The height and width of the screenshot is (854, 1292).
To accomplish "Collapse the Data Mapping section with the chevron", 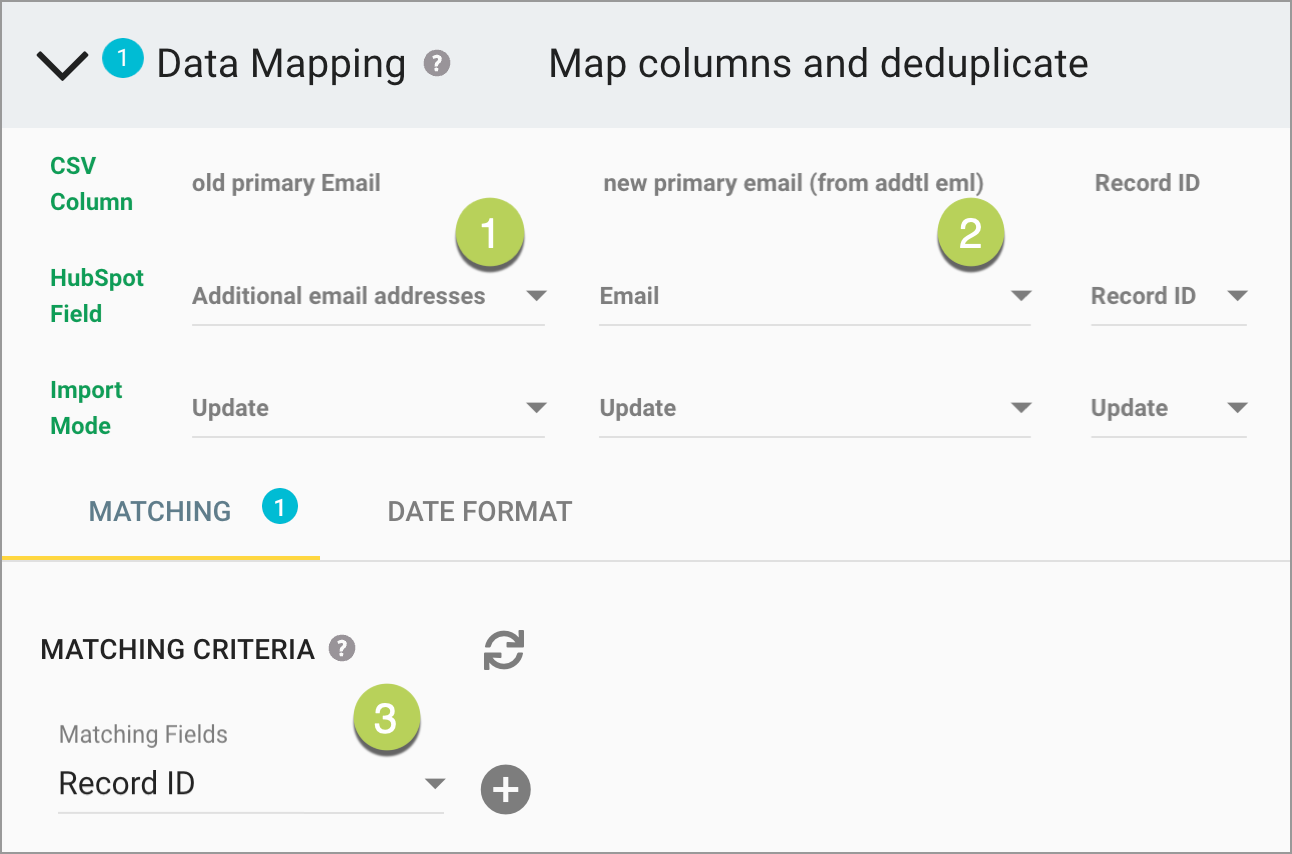I will pyautogui.click(x=62, y=63).
